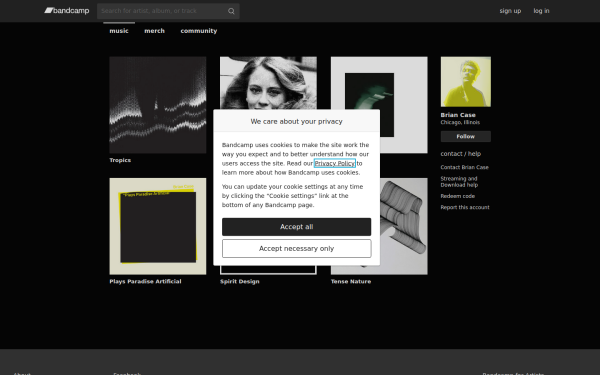The image size is (600, 375).
Task: Click the 'Chicago, Illinois' location text
Action: pos(460,122)
